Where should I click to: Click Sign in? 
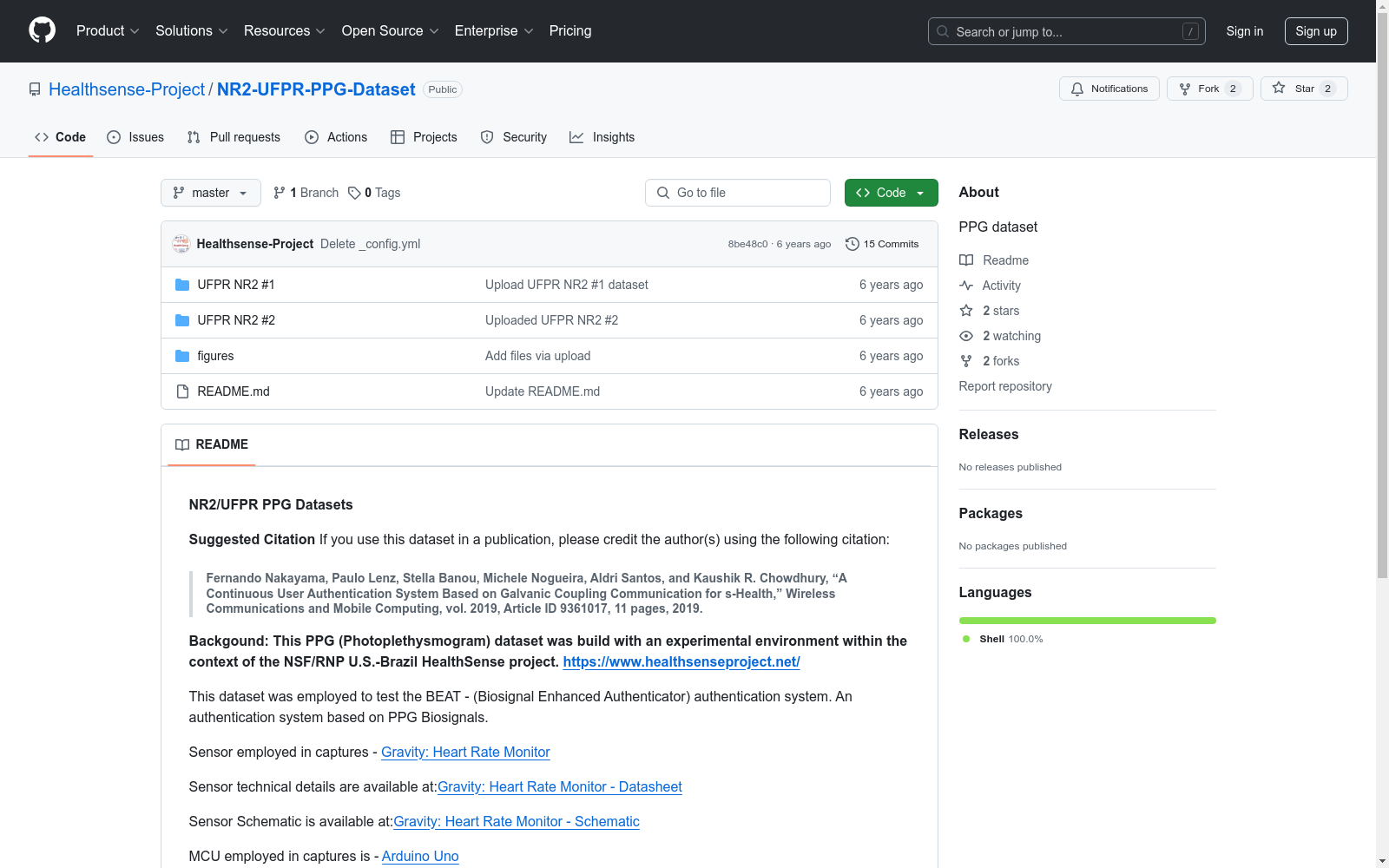click(x=1244, y=31)
